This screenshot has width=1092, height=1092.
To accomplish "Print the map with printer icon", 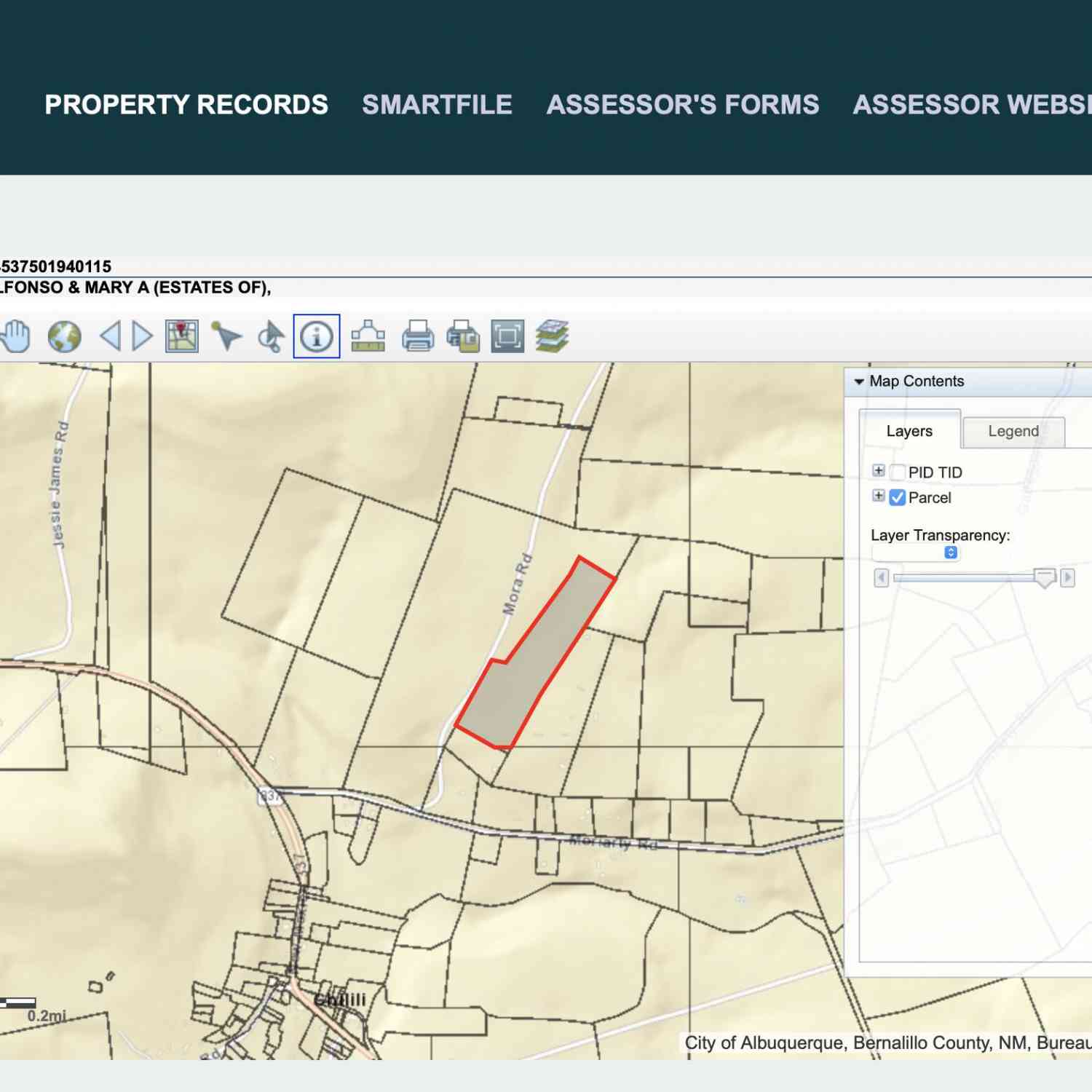I will click(x=418, y=336).
